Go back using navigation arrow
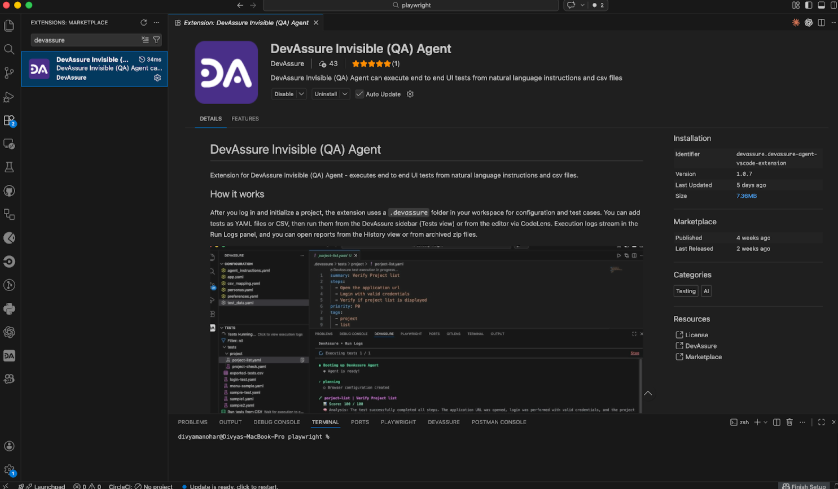The width and height of the screenshot is (838, 489). tap(240, 5)
